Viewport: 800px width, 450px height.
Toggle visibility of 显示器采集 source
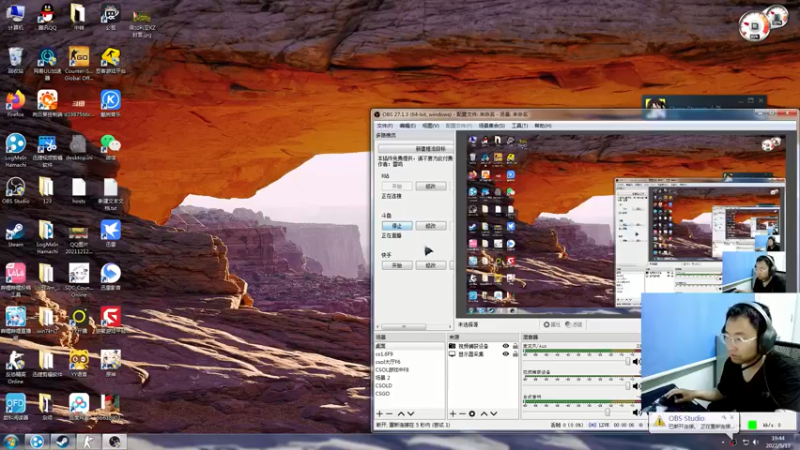point(506,354)
